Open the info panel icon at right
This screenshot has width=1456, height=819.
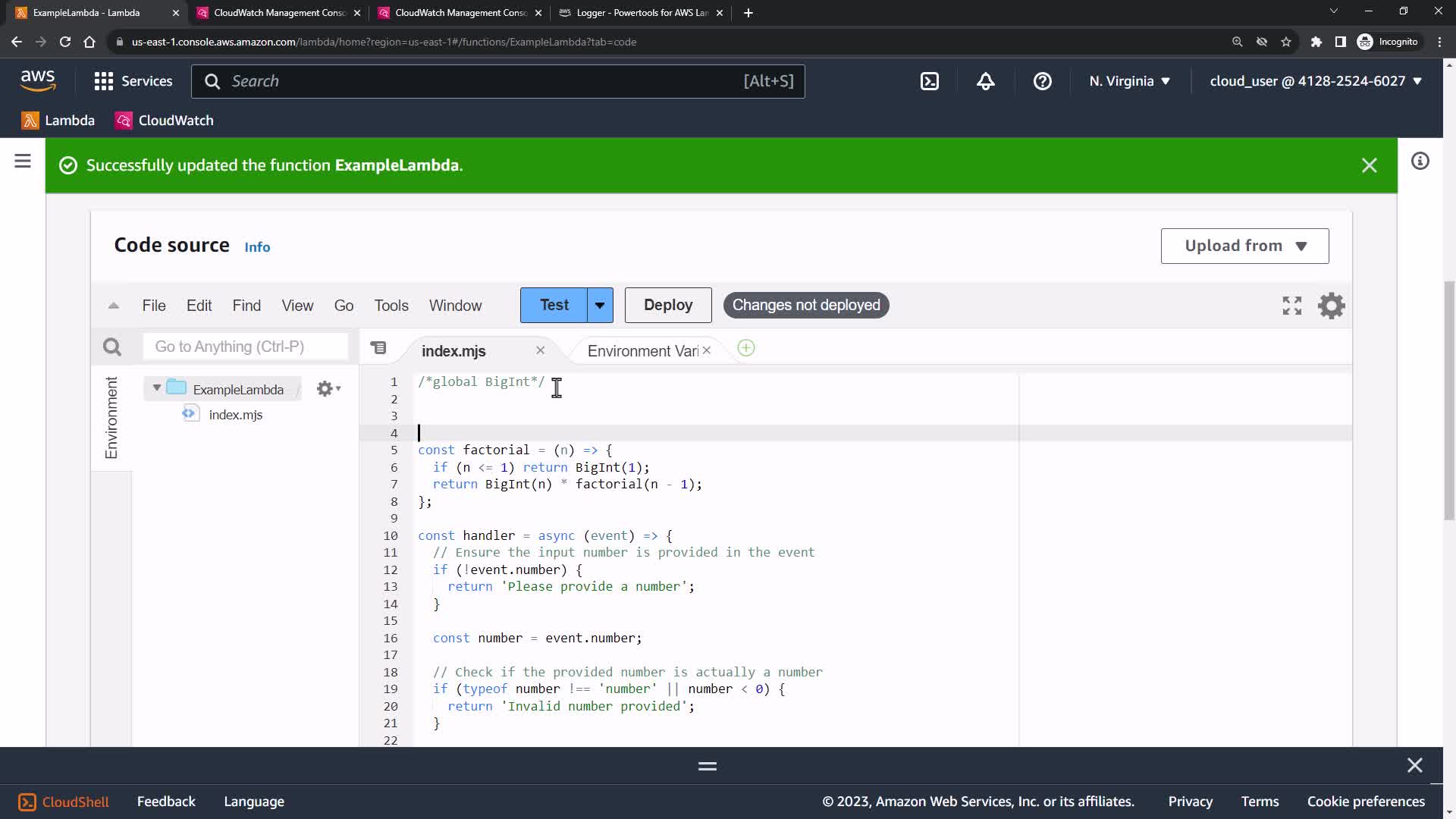pyautogui.click(x=1420, y=161)
